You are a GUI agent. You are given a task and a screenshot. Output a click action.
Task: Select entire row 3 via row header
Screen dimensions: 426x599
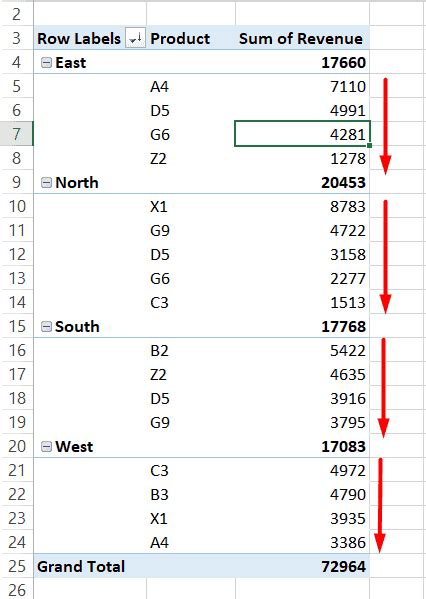pos(16,38)
